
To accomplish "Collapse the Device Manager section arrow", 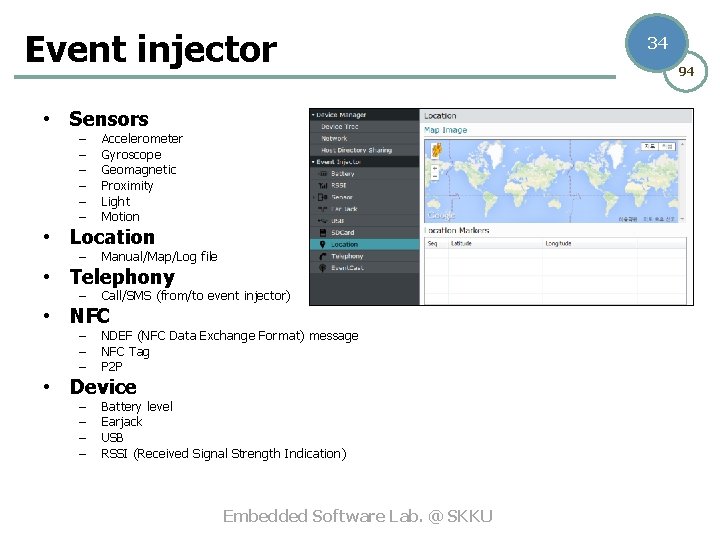I will click(313, 115).
